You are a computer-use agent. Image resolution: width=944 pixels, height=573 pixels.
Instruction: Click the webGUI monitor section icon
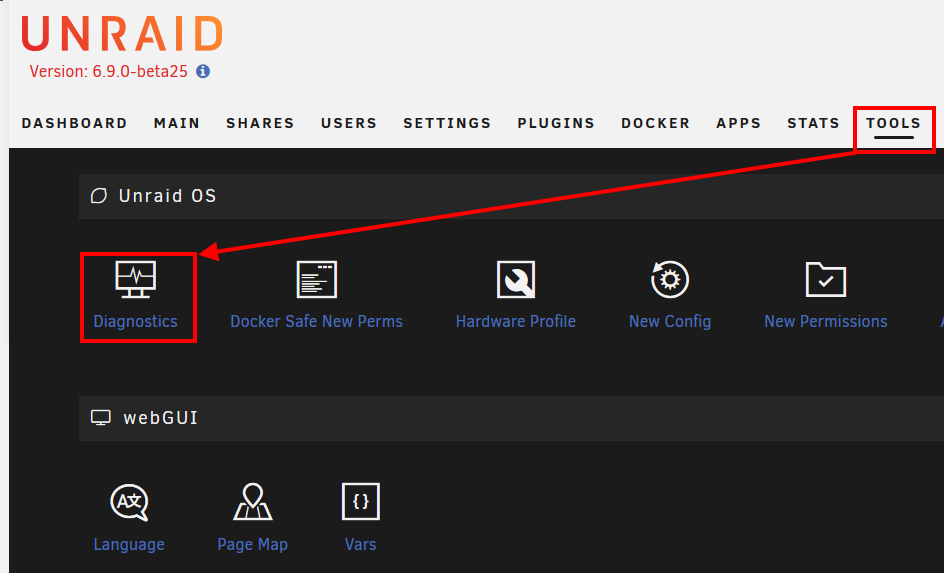point(101,418)
